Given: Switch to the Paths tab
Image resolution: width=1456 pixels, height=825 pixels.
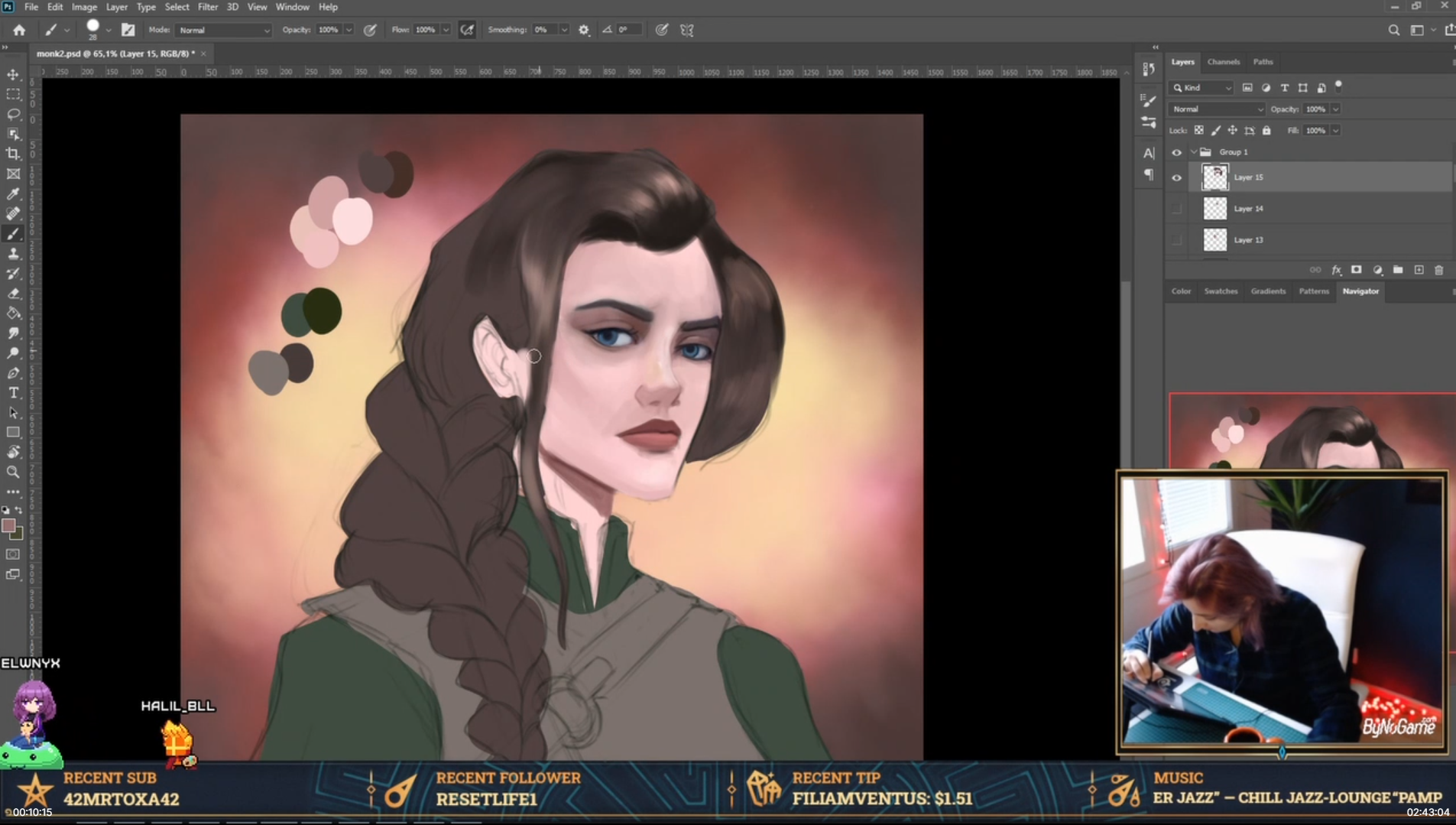Looking at the screenshot, I should [x=1263, y=62].
